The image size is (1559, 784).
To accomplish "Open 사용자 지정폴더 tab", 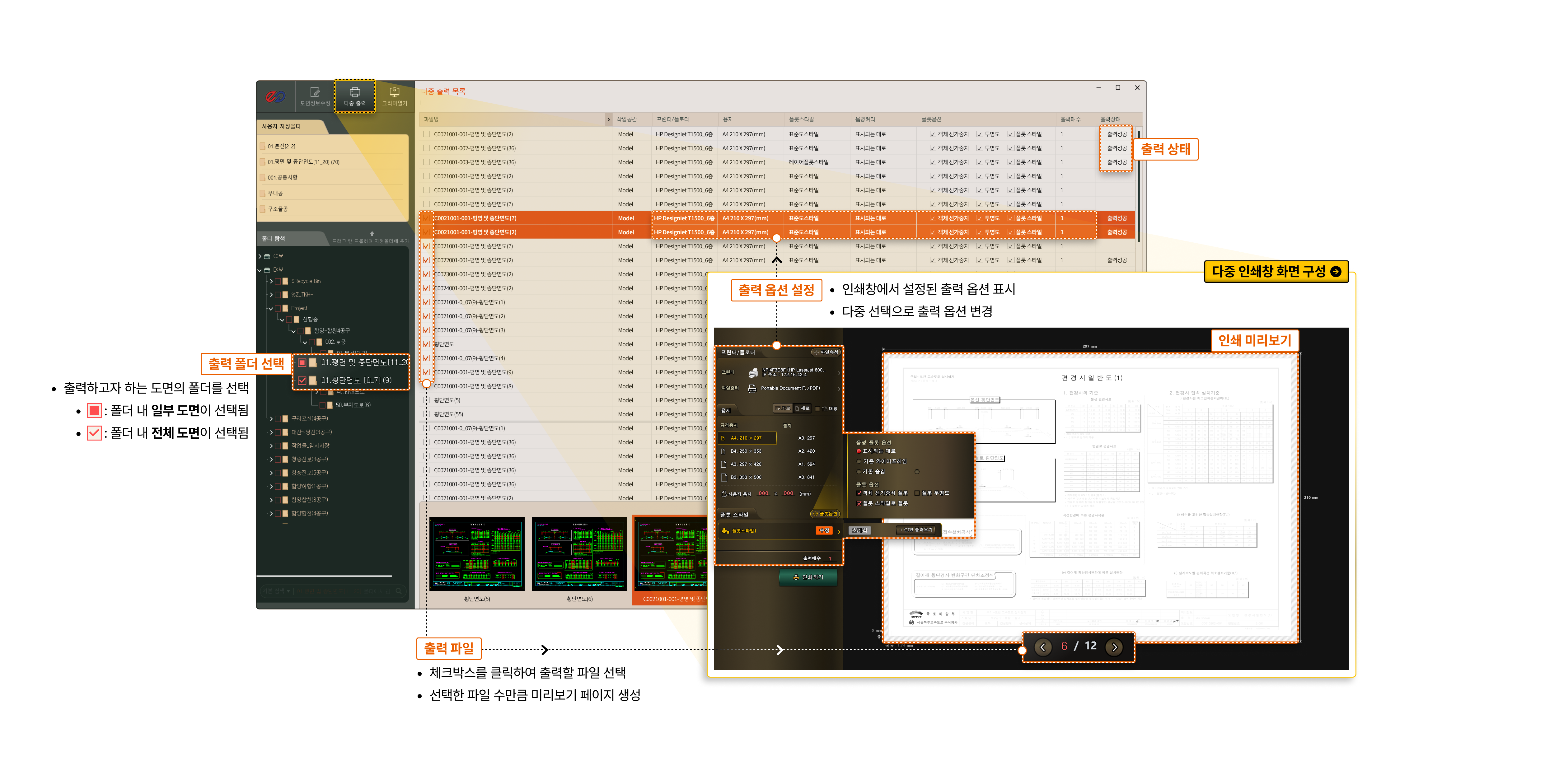I will point(281,126).
